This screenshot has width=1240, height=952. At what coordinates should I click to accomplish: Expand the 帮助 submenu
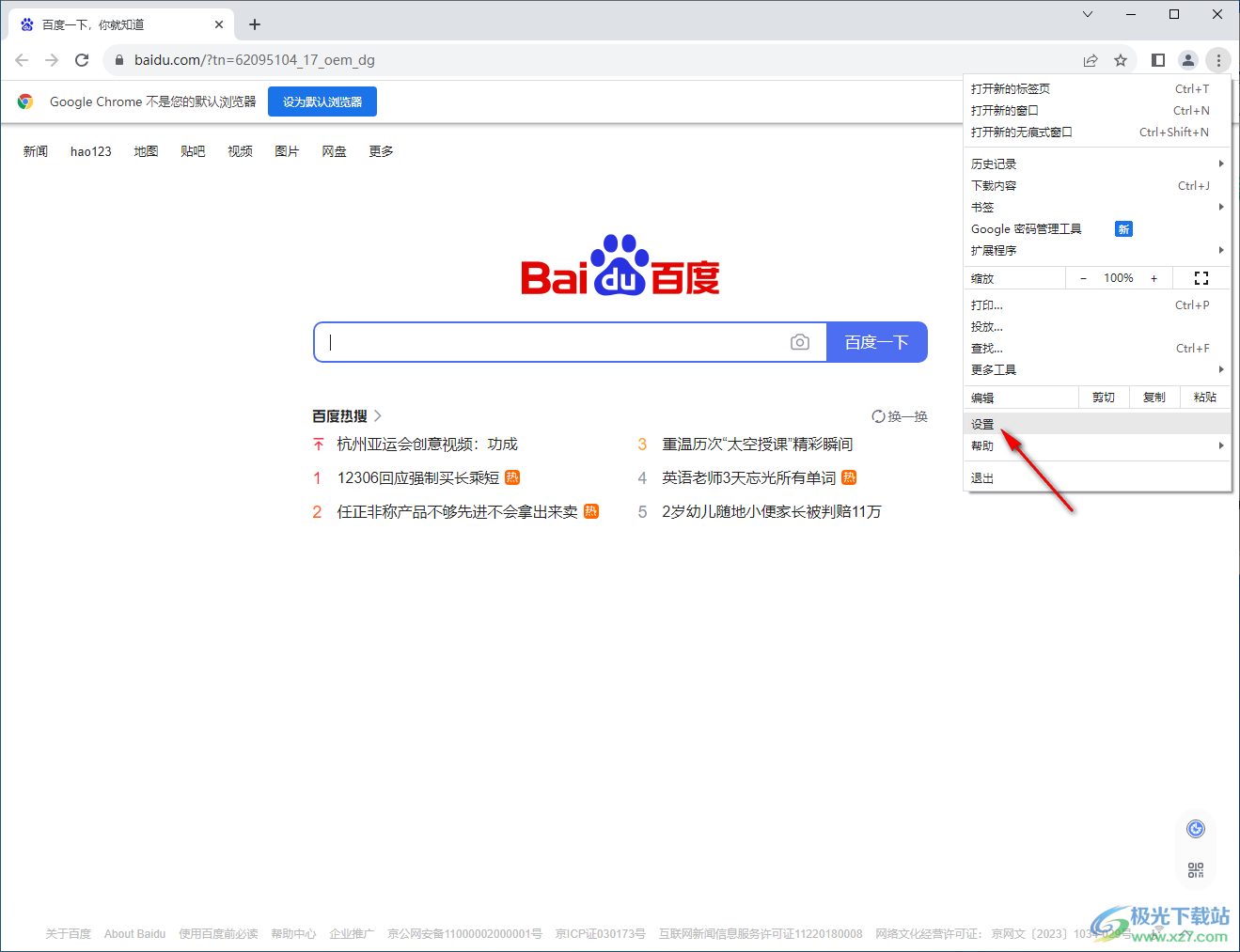tap(1098, 445)
